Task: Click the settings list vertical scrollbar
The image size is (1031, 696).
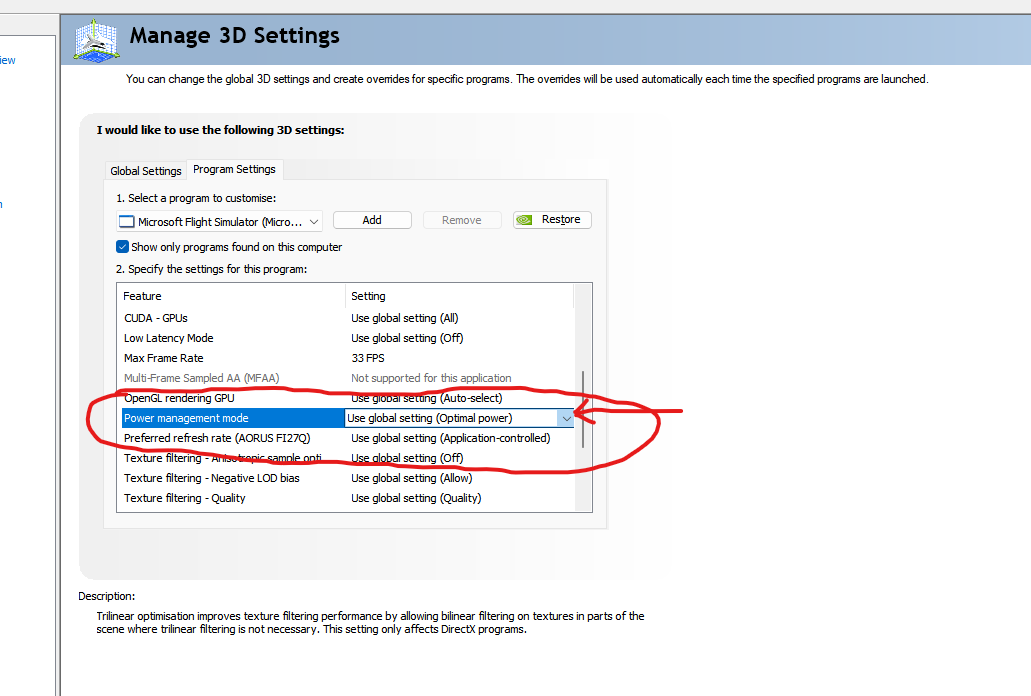Action: (x=583, y=410)
